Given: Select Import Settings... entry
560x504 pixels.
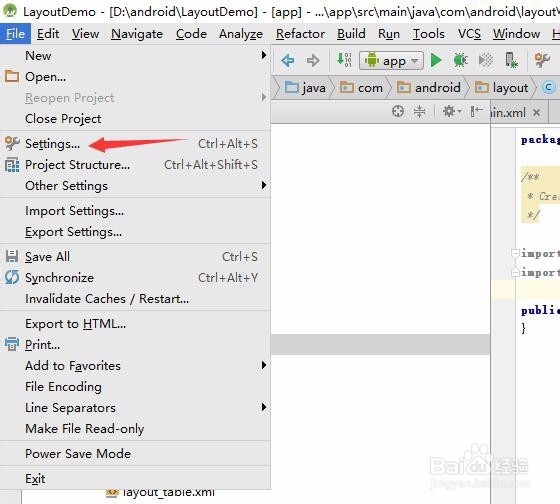Looking at the screenshot, I should point(135,211).
